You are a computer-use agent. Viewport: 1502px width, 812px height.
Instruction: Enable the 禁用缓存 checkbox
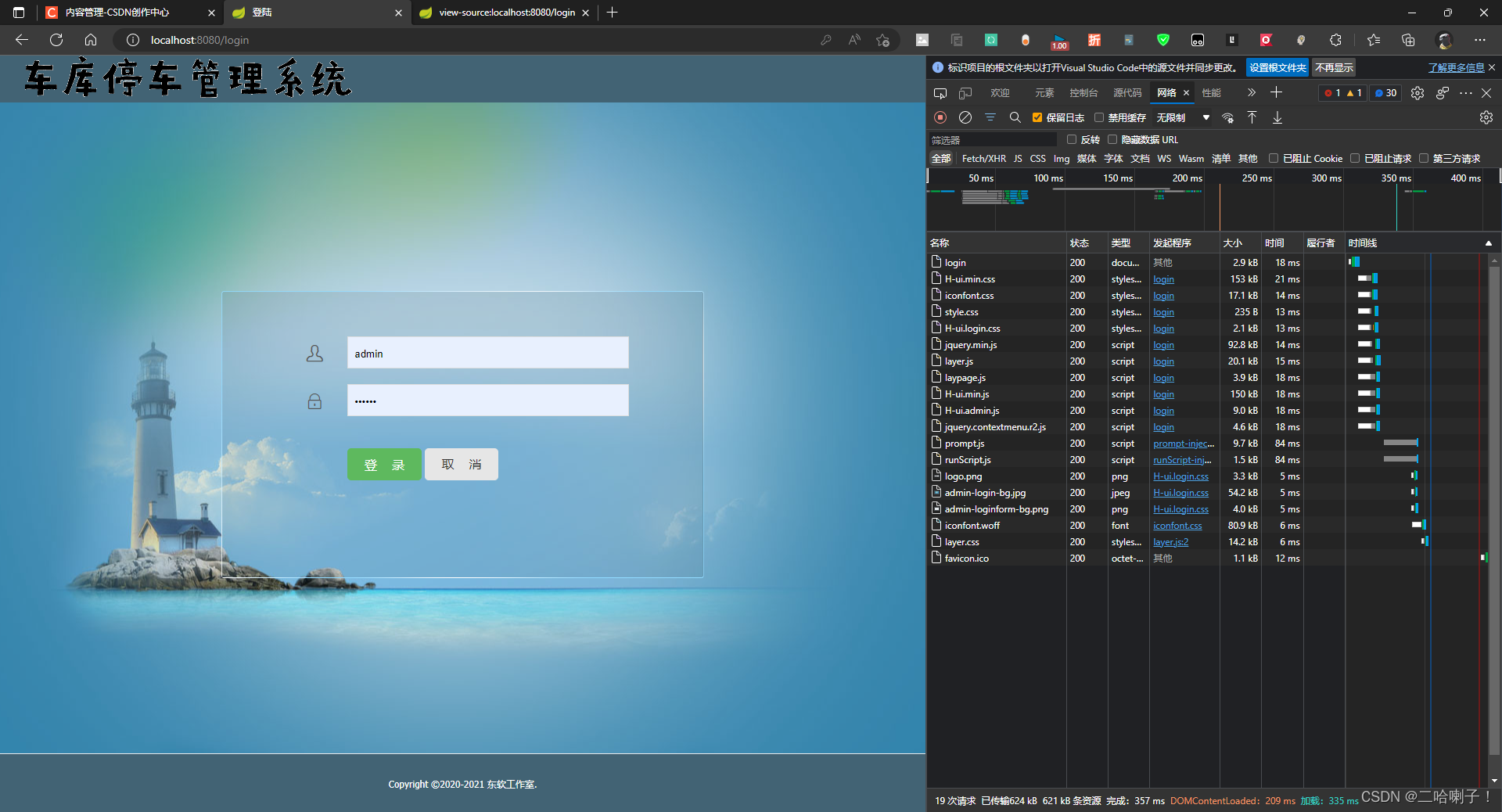point(1099,118)
